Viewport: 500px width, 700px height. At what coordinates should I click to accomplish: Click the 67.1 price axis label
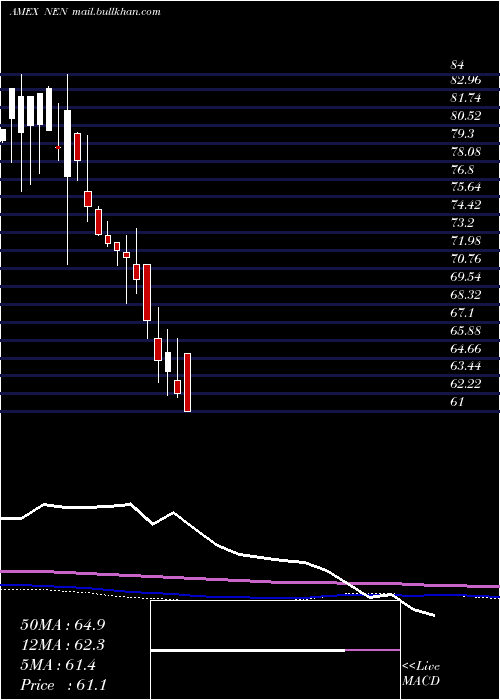[462, 312]
